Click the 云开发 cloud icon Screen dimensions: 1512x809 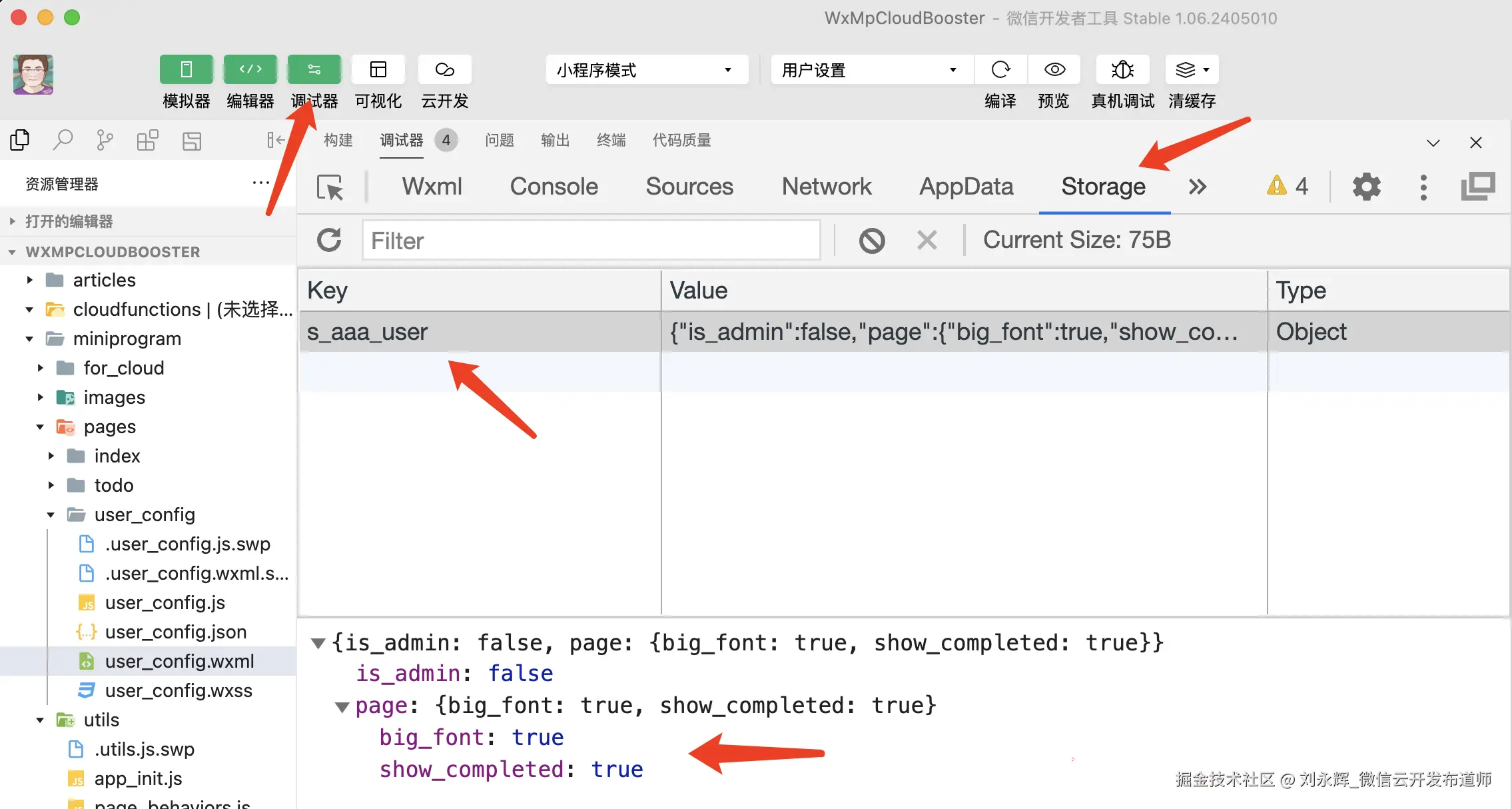444,70
